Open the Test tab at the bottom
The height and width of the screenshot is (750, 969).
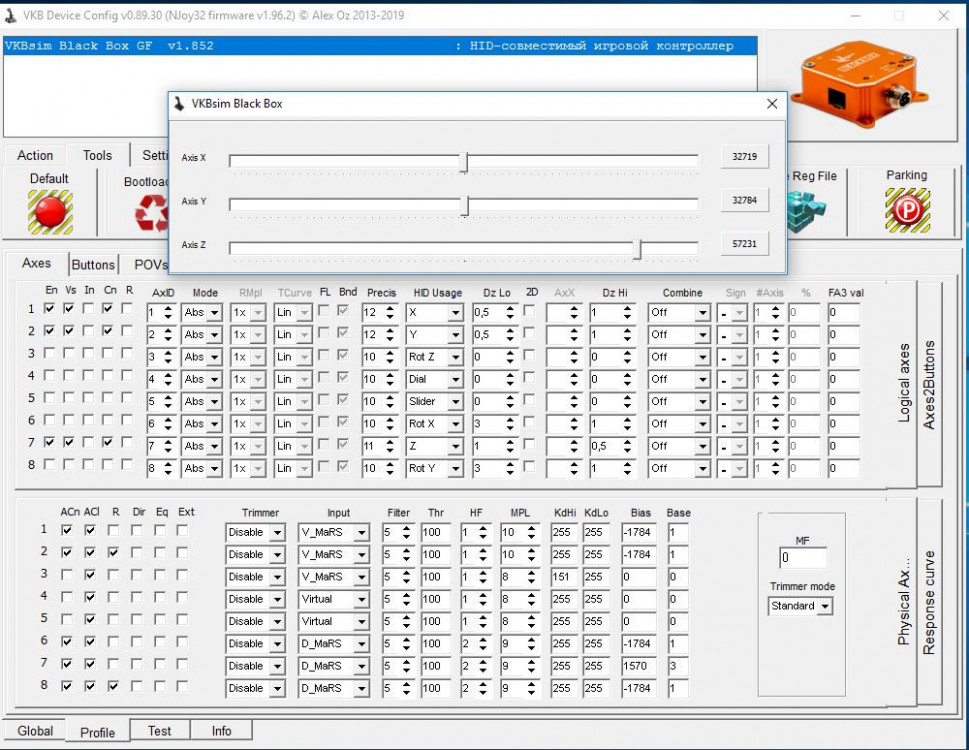(159, 731)
